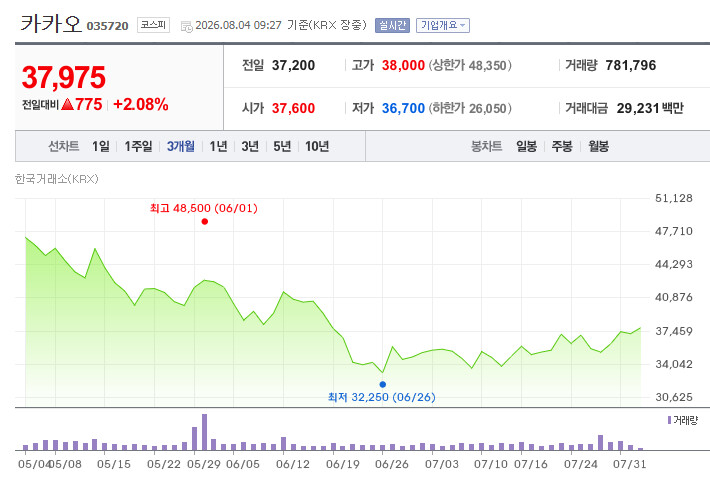Click the 코스피 market badge
Screen dimensions: 710x478
[153, 25]
